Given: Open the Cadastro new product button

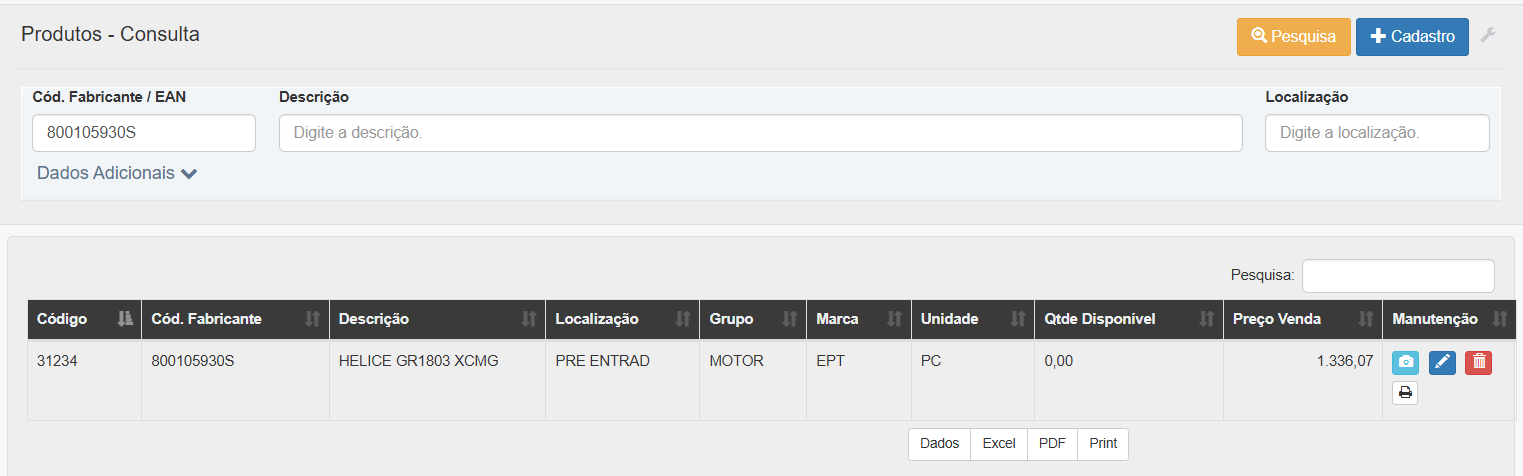Looking at the screenshot, I should click(x=1412, y=36).
